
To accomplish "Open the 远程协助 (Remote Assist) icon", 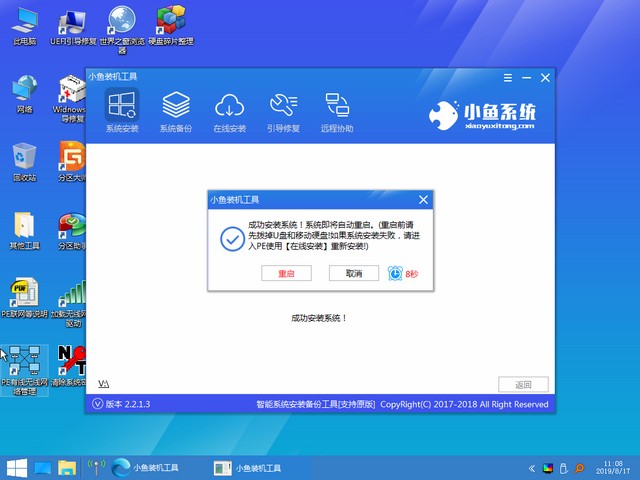I will click(337, 110).
